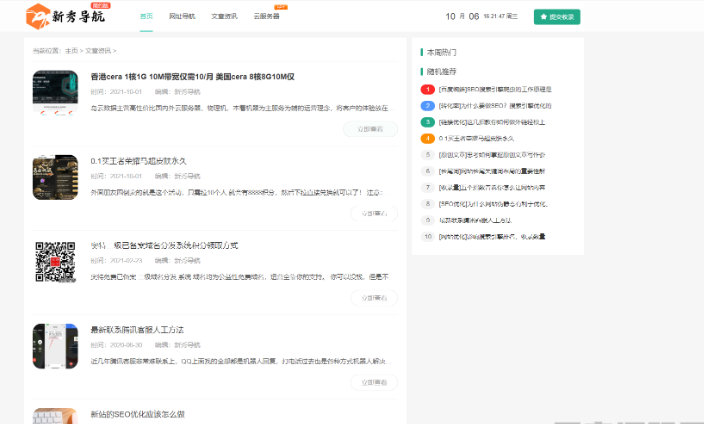Open thumbnail of 香港cera article

[55, 93]
